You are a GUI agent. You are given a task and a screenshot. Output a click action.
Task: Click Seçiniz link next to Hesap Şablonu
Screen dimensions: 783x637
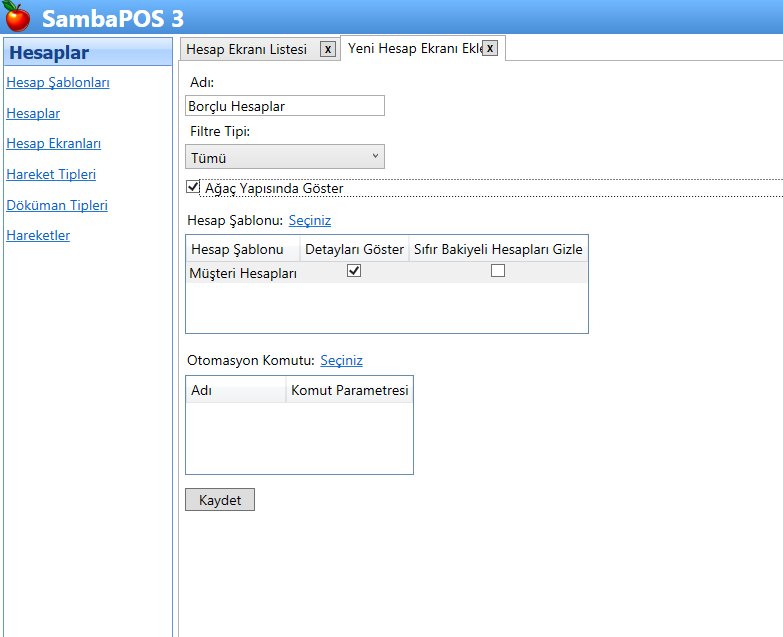click(310, 220)
